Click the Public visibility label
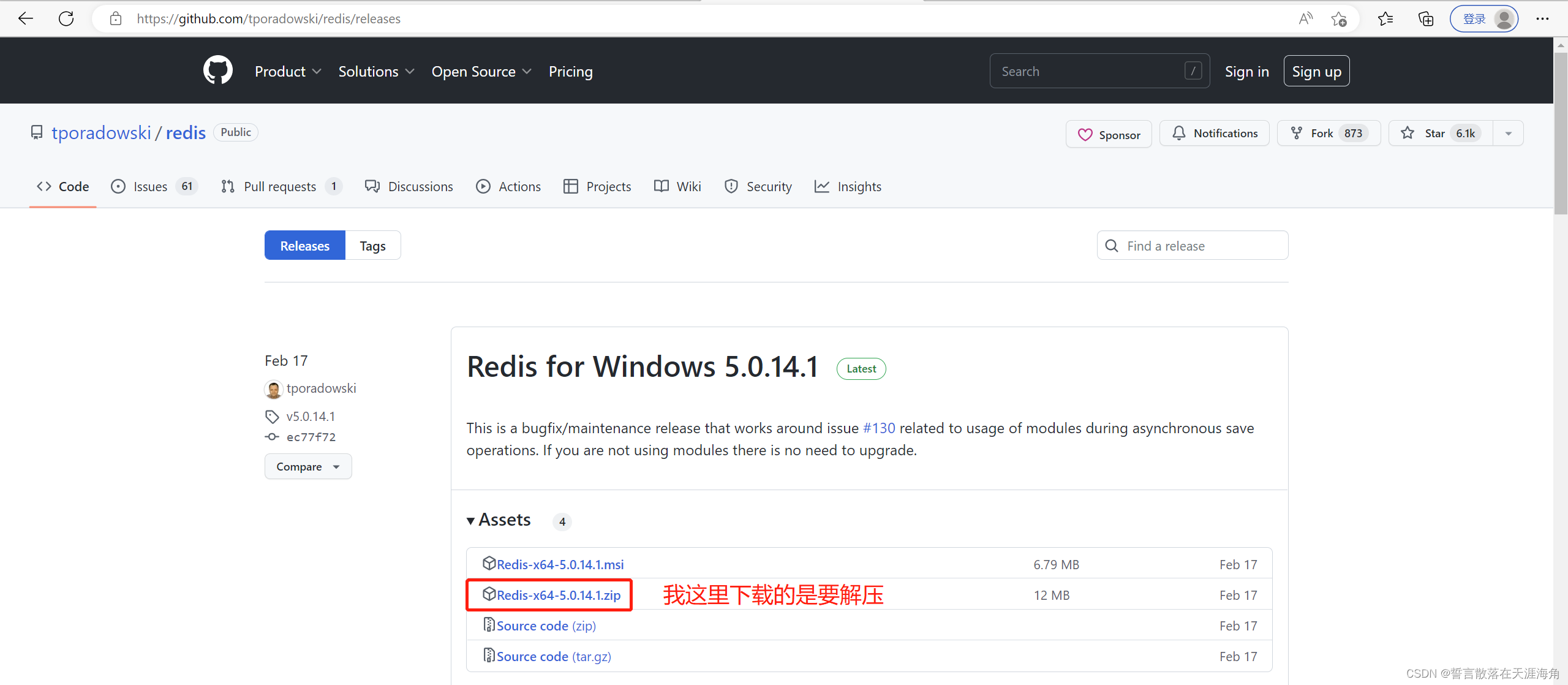This screenshot has width=1568, height=685. pyautogui.click(x=236, y=132)
